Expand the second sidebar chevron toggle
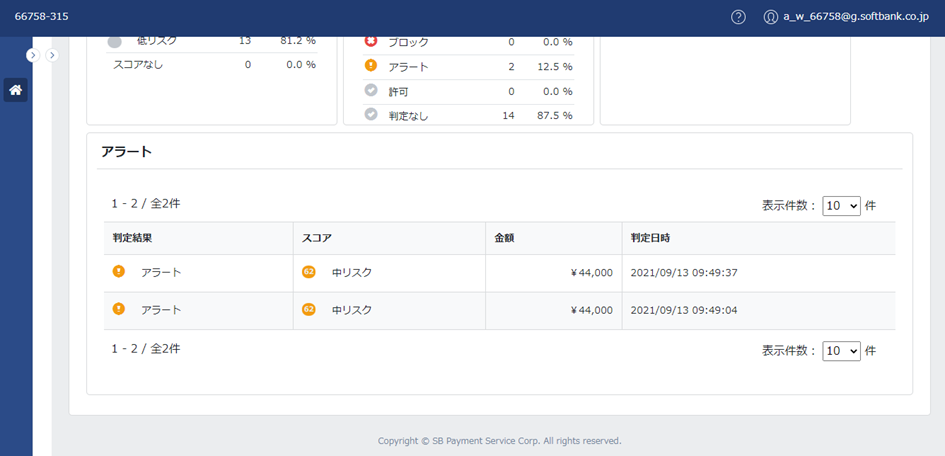Screen dimensions: 945x456 [52, 55]
